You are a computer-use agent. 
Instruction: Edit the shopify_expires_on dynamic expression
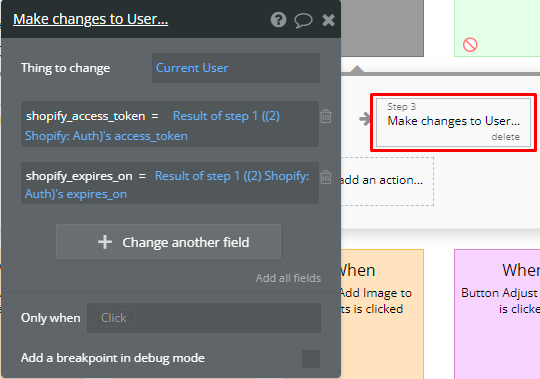(167, 185)
